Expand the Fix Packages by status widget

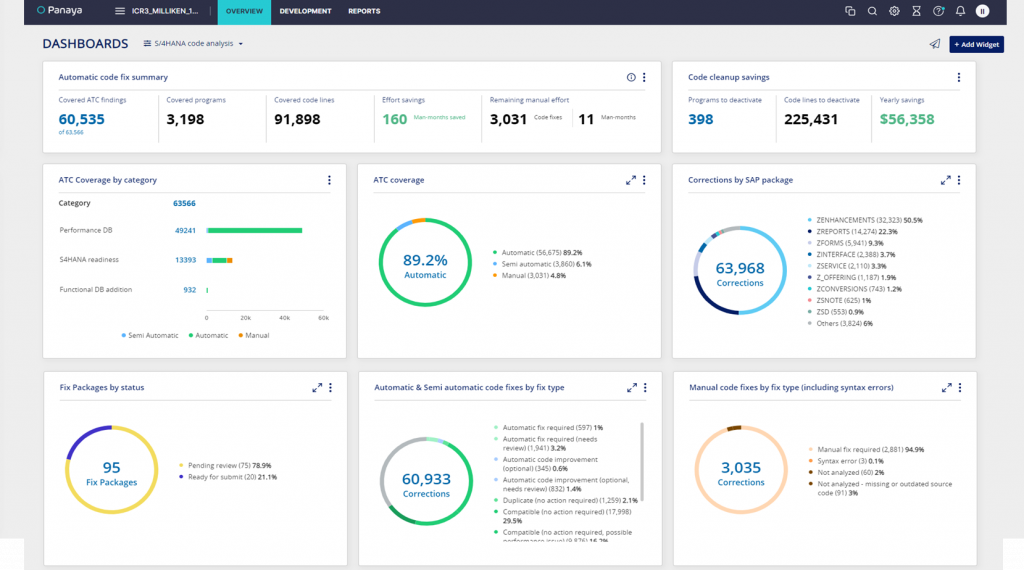(317, 387)
